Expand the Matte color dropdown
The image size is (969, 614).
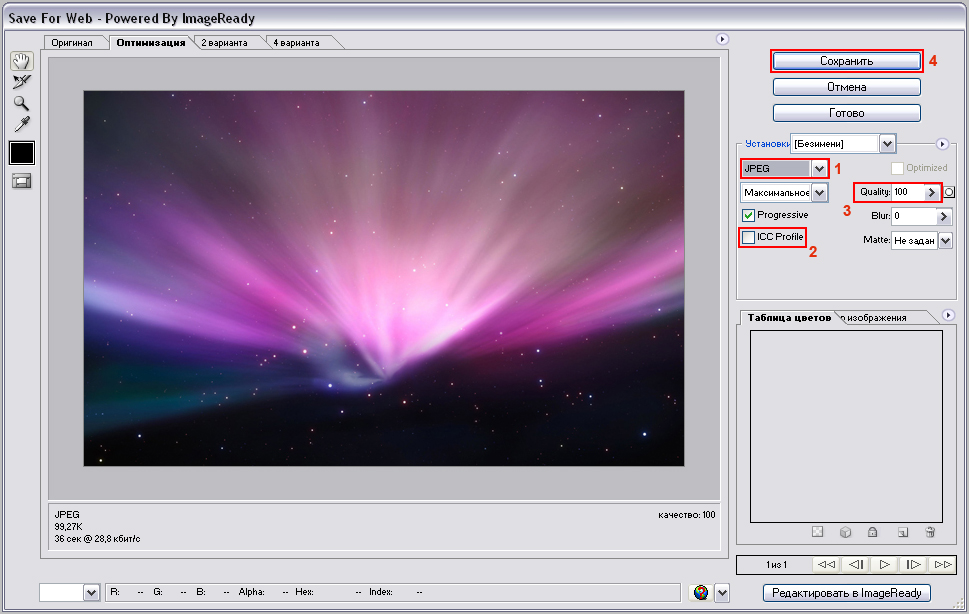945,241
